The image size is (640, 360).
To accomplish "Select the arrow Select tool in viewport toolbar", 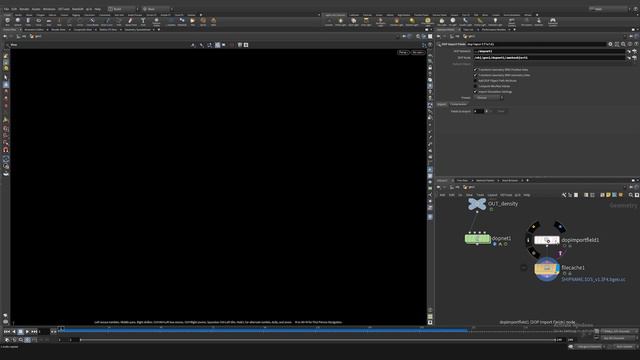I will (6, 77).
